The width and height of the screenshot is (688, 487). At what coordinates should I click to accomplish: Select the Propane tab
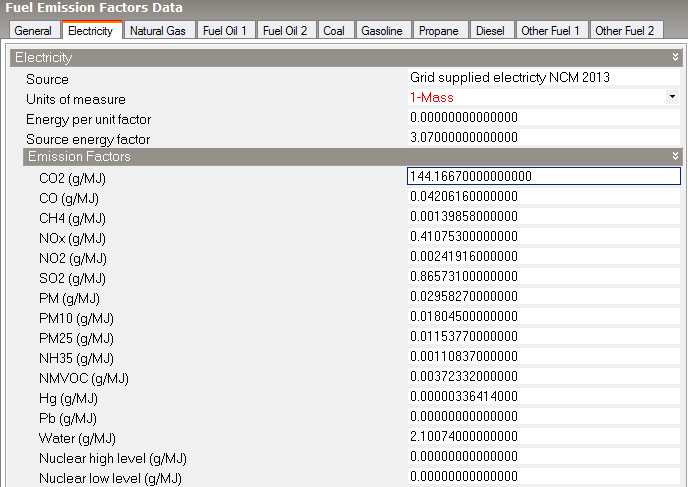point(439,31)
